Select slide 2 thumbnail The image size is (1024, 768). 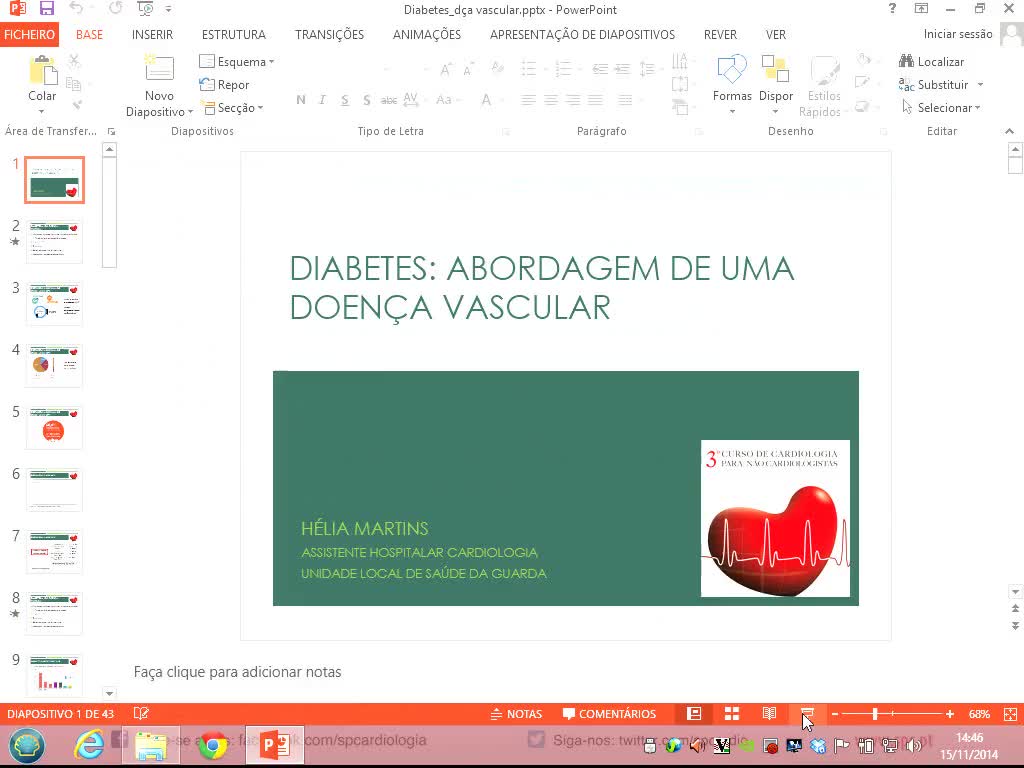pyautogui.click(x=54, y=242)
